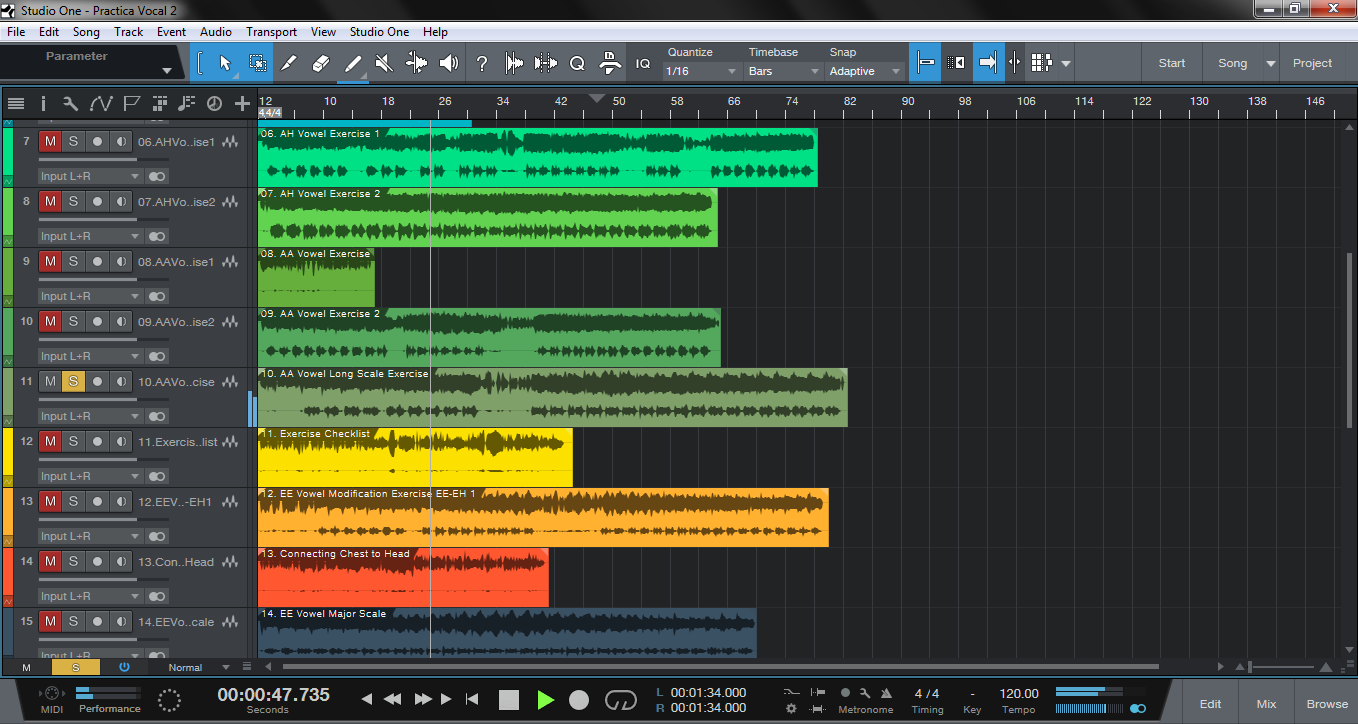Viewport: 1358px width, 724px height.
Task: Open the dropdown arrow next to Song
Action: coord(1271,63)
